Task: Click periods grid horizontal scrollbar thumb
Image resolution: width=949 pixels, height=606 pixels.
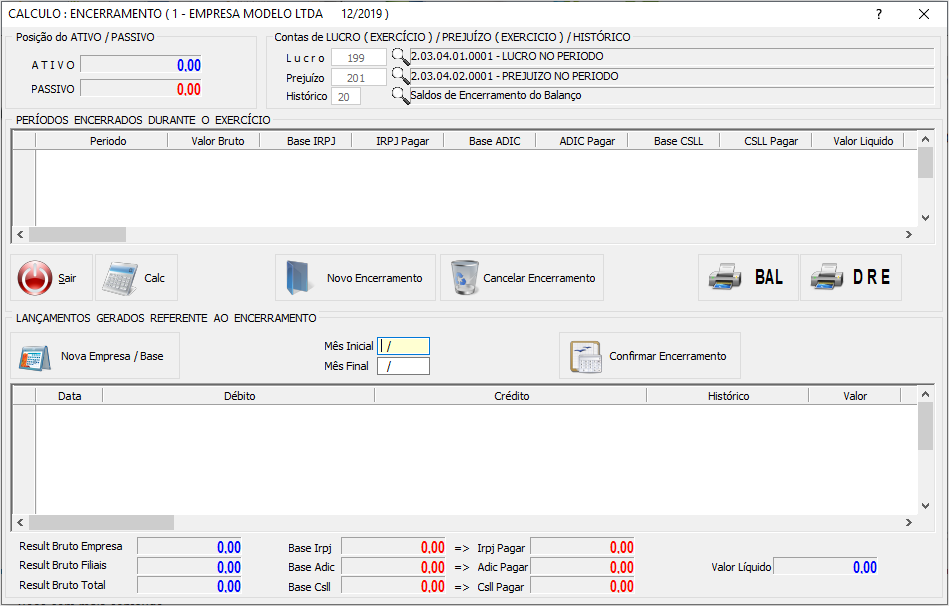Action: (77, 234)
